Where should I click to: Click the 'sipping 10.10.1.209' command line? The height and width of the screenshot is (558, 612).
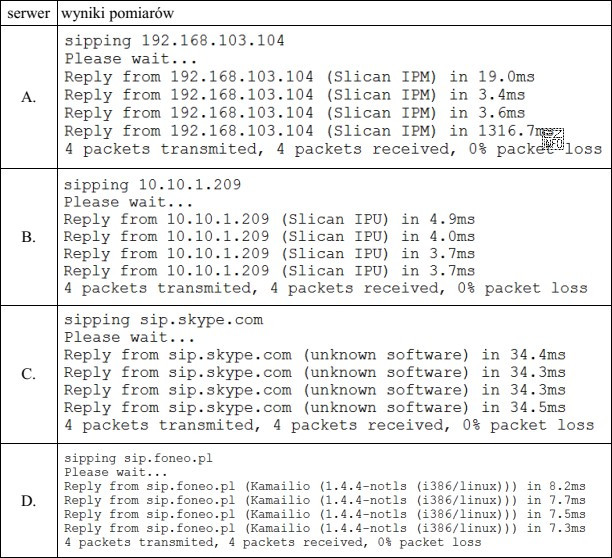coord(153,185)
